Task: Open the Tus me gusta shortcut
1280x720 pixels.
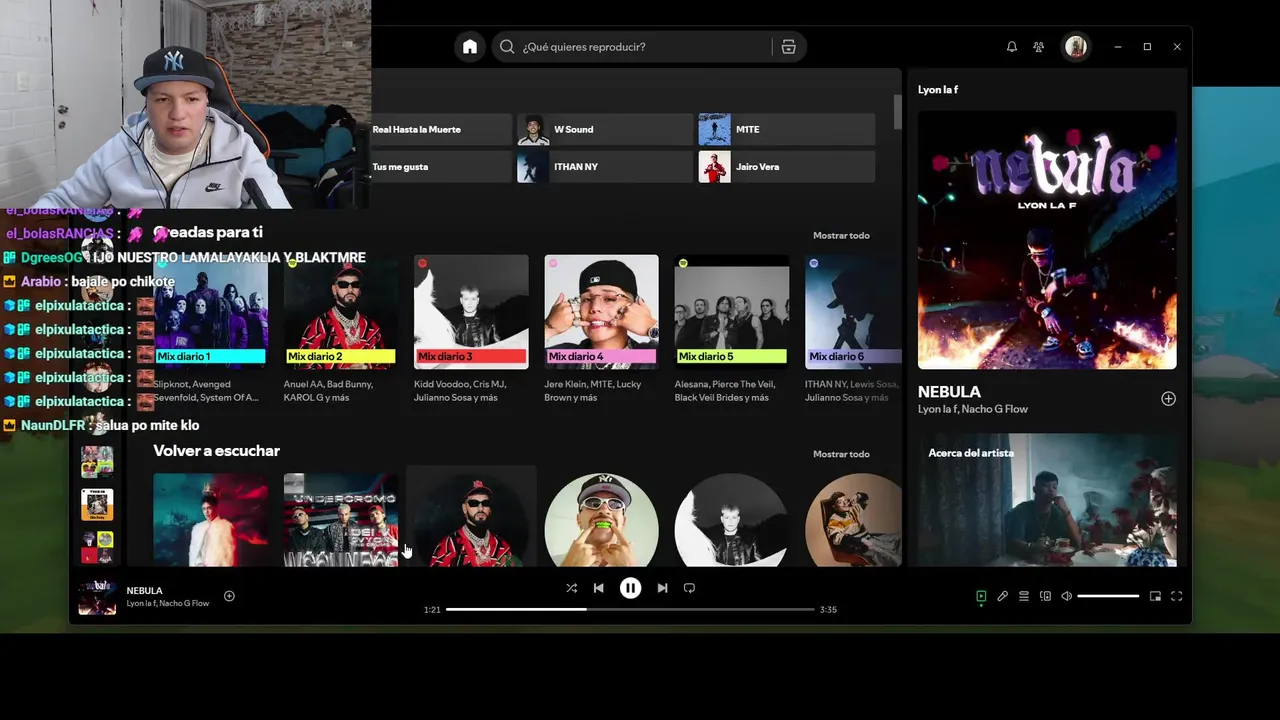Action: (x=440, y=166)
